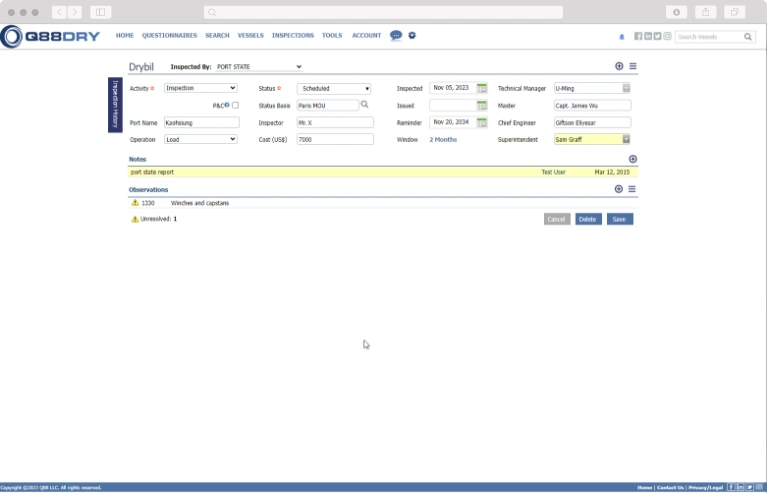Click the Q88DRY logo
Image resolution: width=767 pixels, height=493 pixels.
(x=50, y=36)
